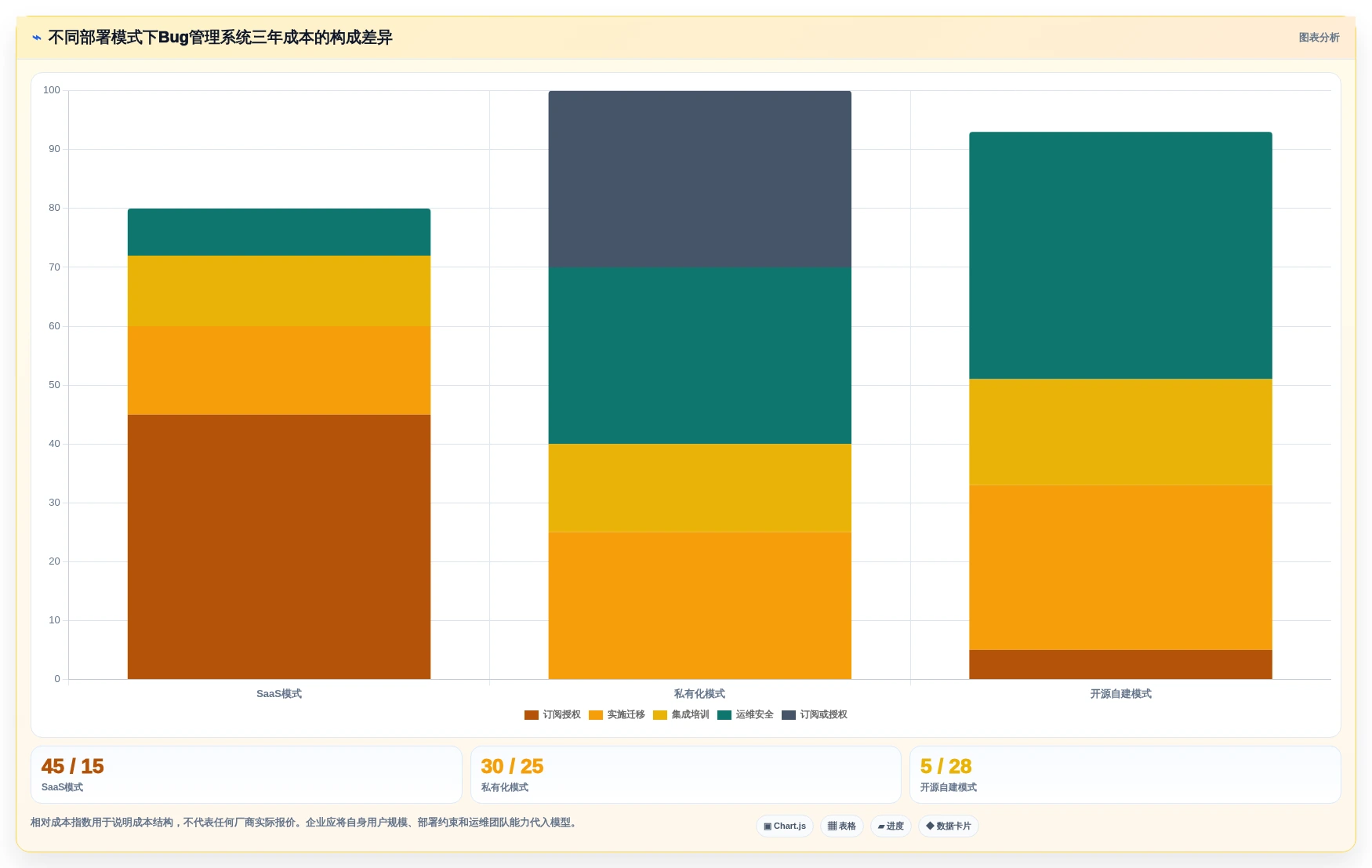The height and width of the screenshot is (868, 1372).
Task: Click the 开源自建模式 teal bar segment
Action: [x=1120, y=256]
